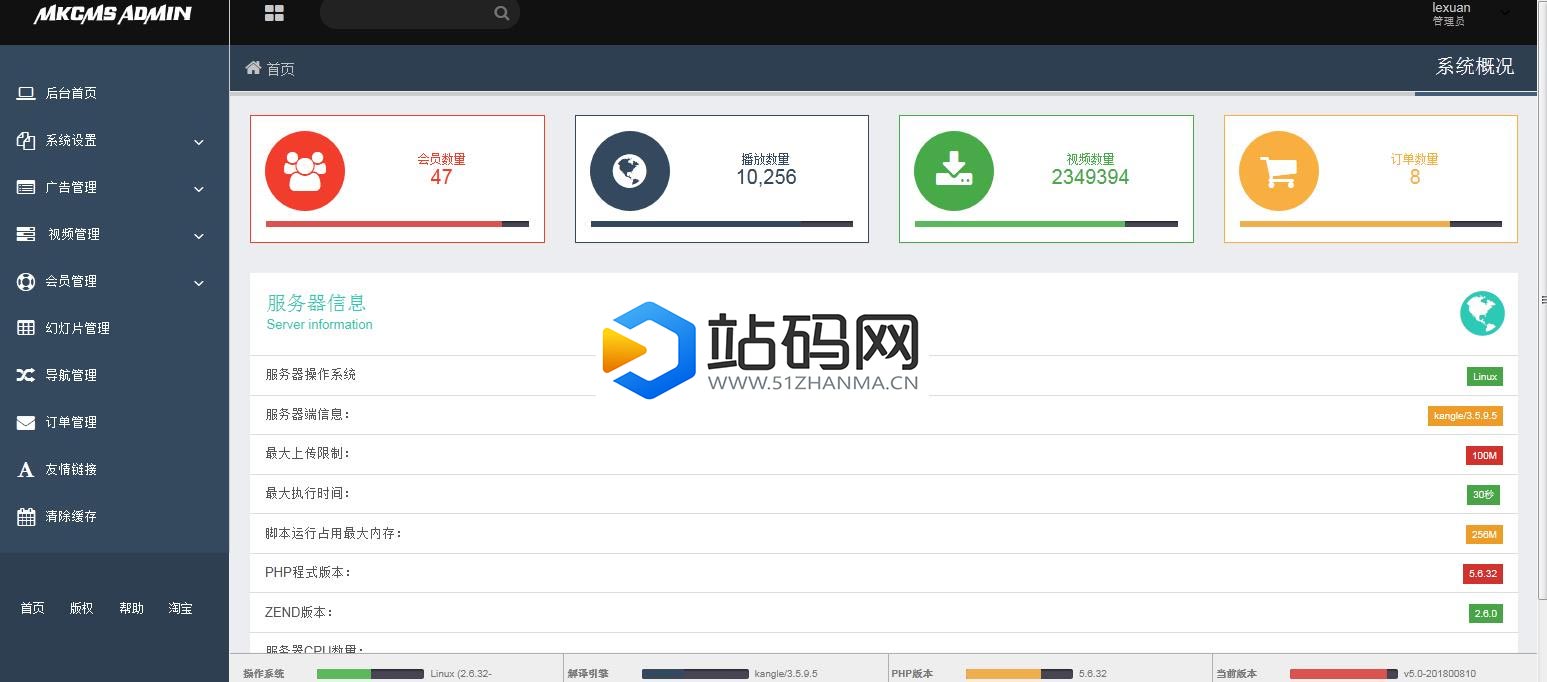Click the PHP版本 orange footer bar
1547x682 pixels.
pos(1019,674)
